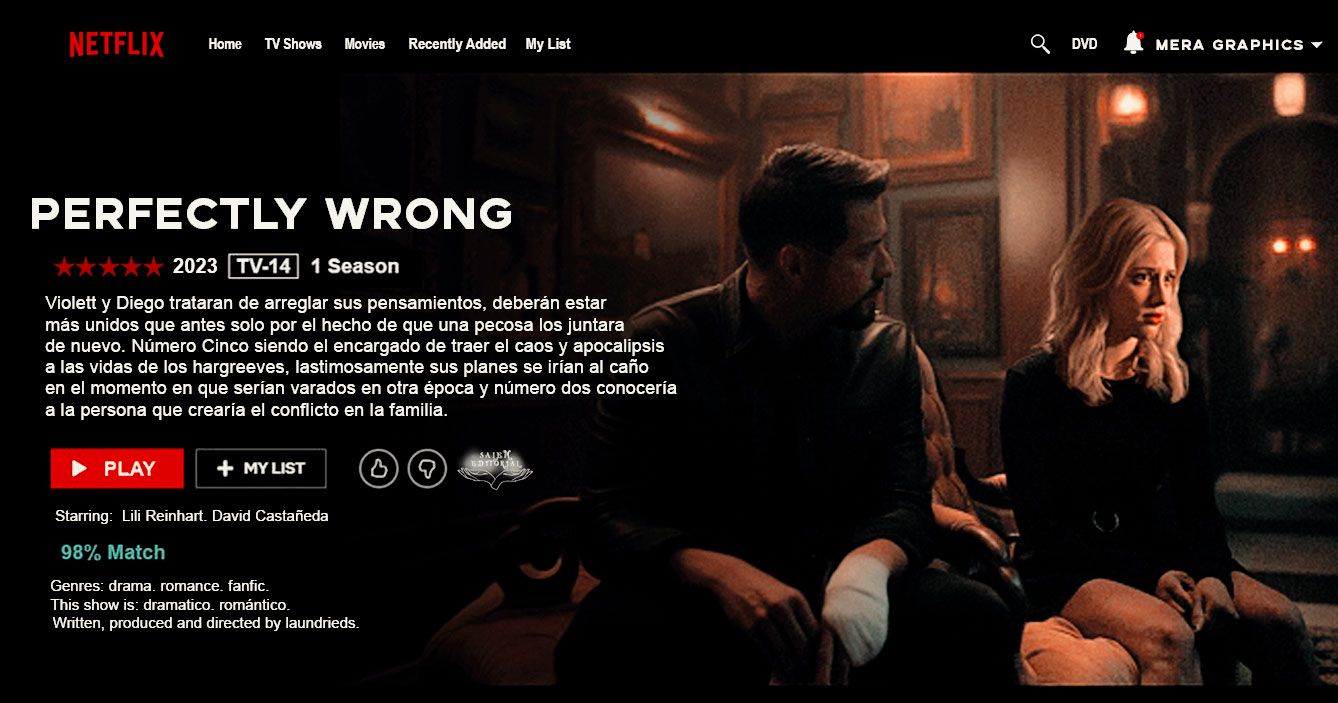Open My List in navigation bar
1338x703 pixels.
point(548,44)
